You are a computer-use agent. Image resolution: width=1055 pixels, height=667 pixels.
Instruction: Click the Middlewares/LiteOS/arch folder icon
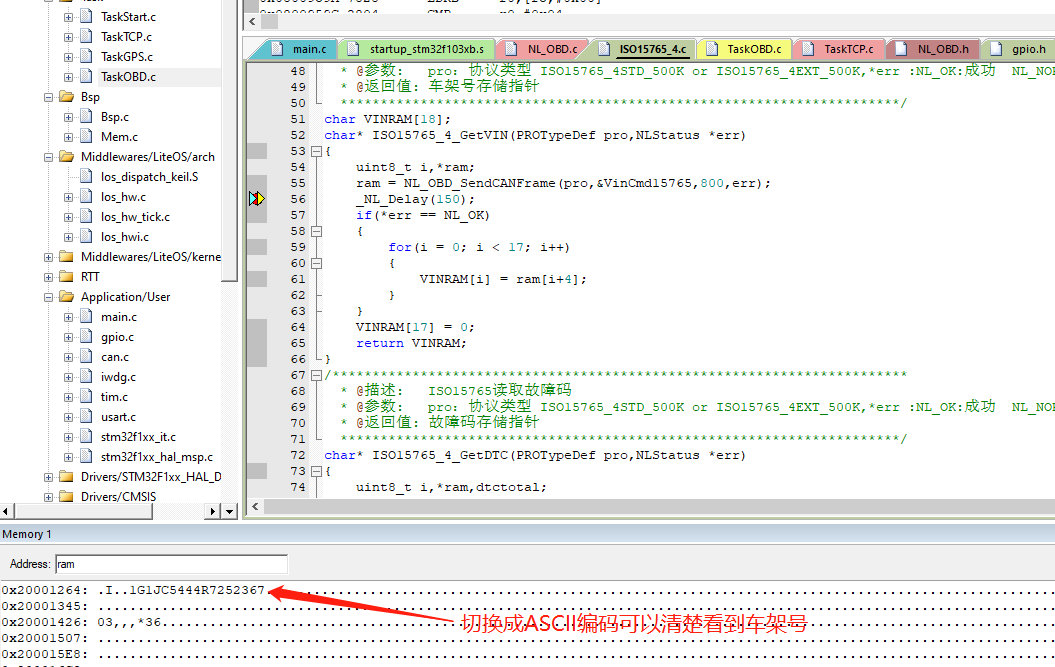67,156
